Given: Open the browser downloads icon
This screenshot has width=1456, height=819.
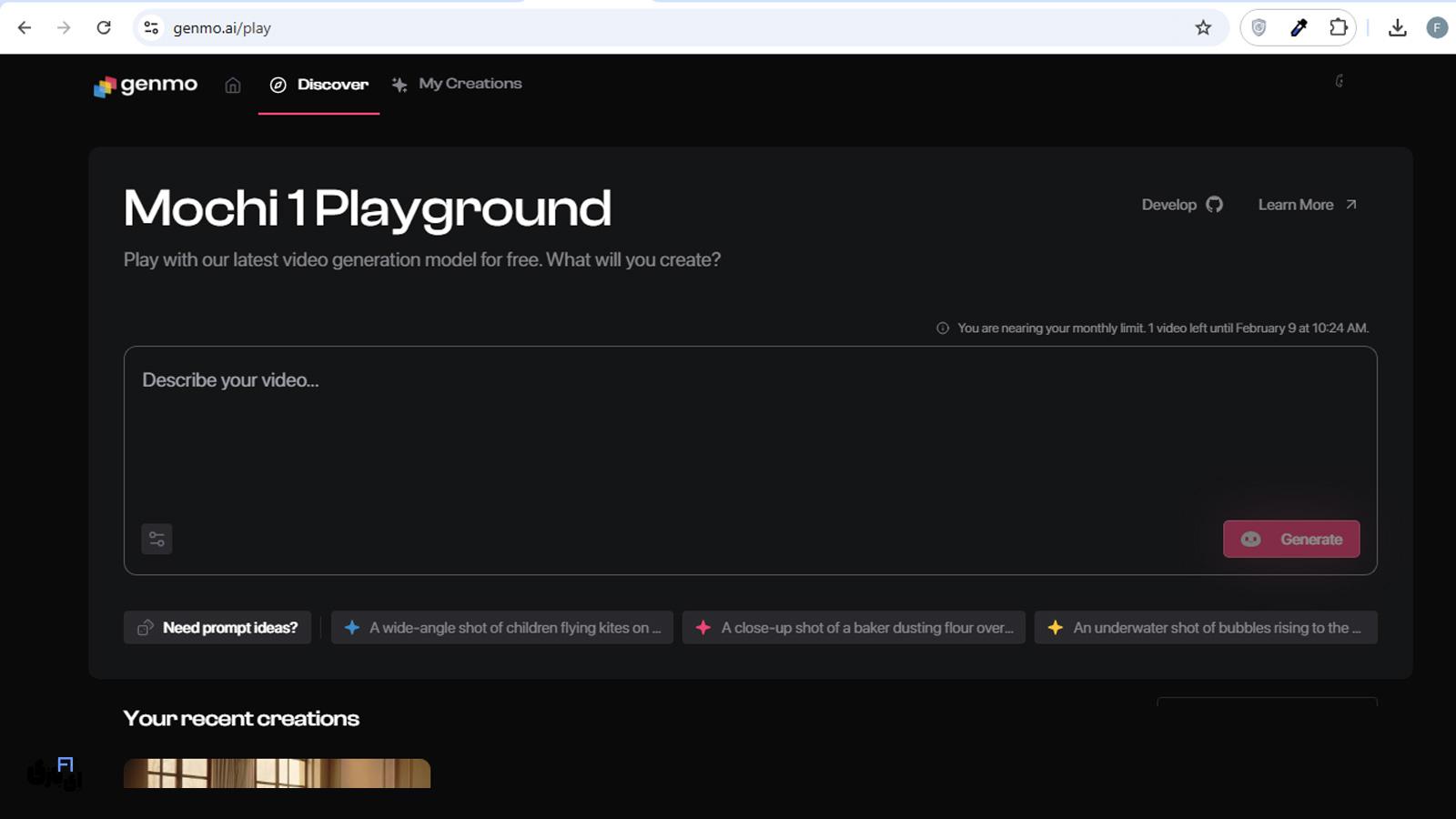Looking at the screenshot, I should (x=1398, y=27).
